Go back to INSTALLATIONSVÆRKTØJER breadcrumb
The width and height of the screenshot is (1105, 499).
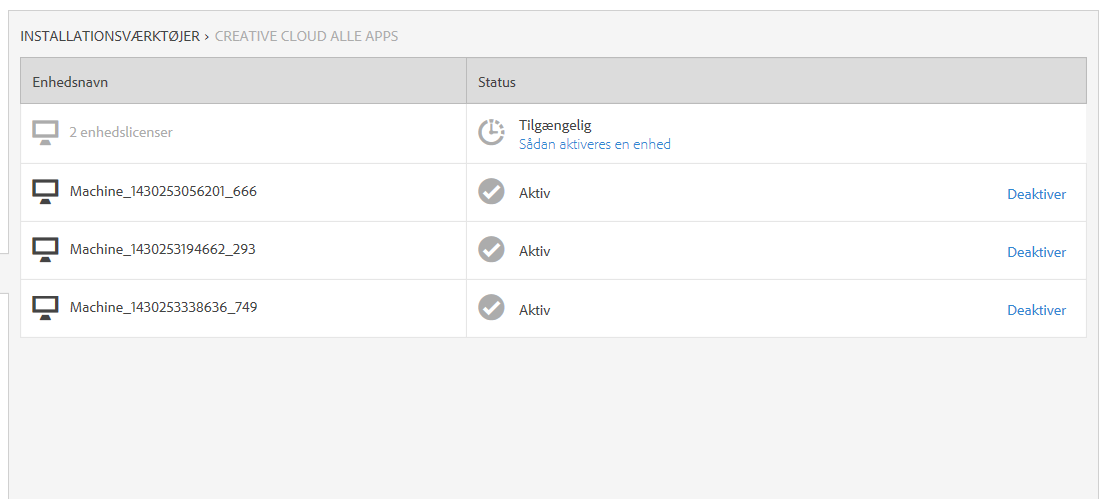[110, 36]
